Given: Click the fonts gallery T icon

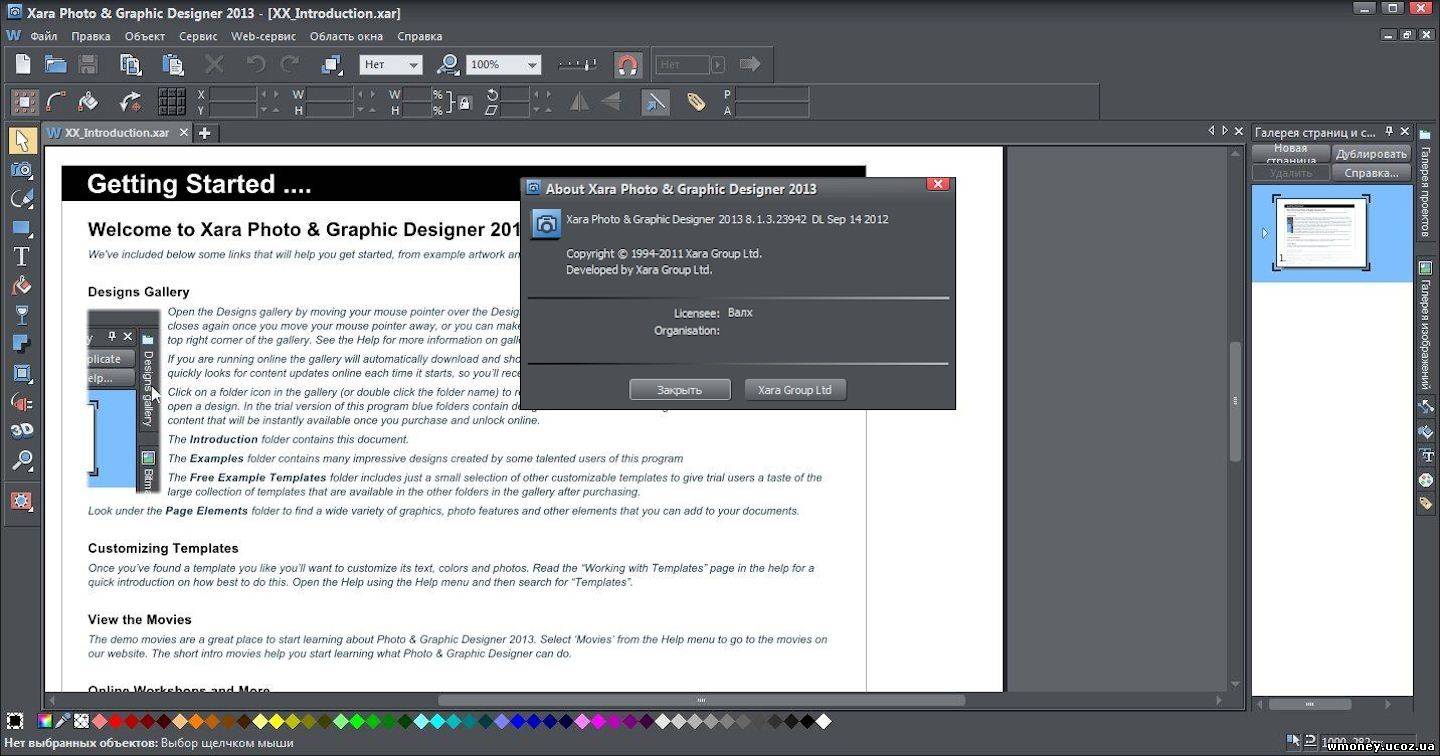Looking at the screenshot, I should tap(1426, 456).
